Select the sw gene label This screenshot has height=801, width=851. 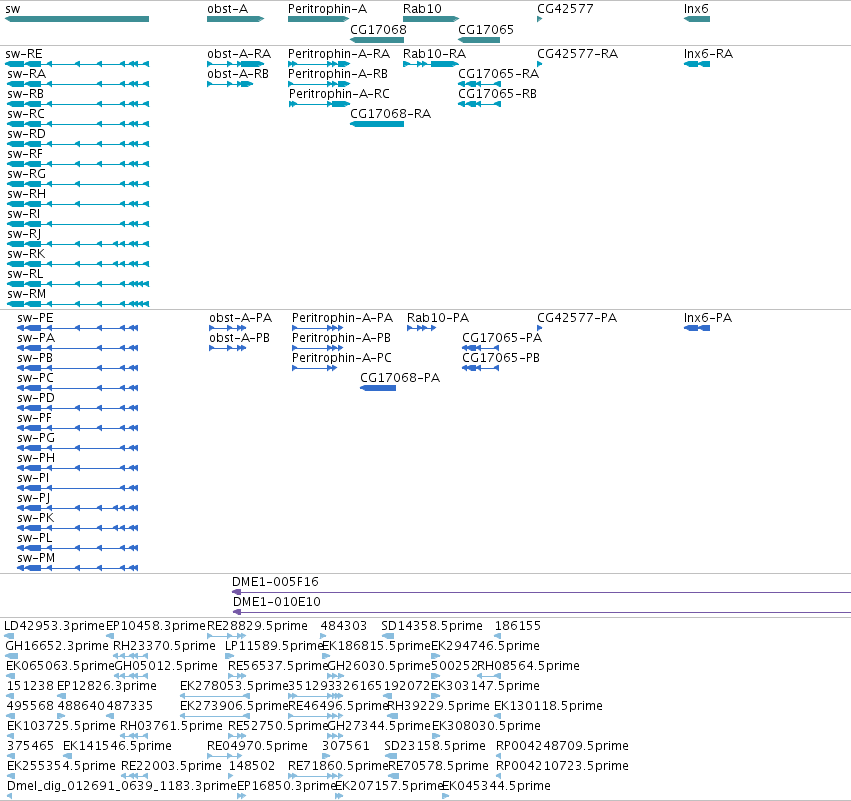(x=12, y=9)
